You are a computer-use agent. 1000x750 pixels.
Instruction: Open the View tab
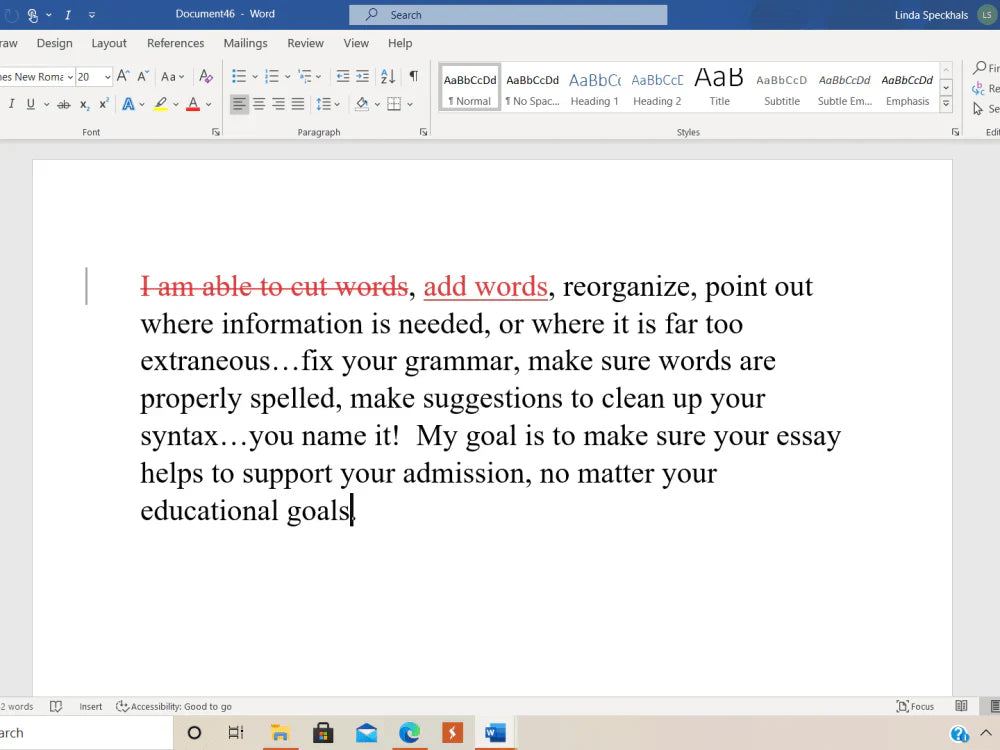(356, 43)
